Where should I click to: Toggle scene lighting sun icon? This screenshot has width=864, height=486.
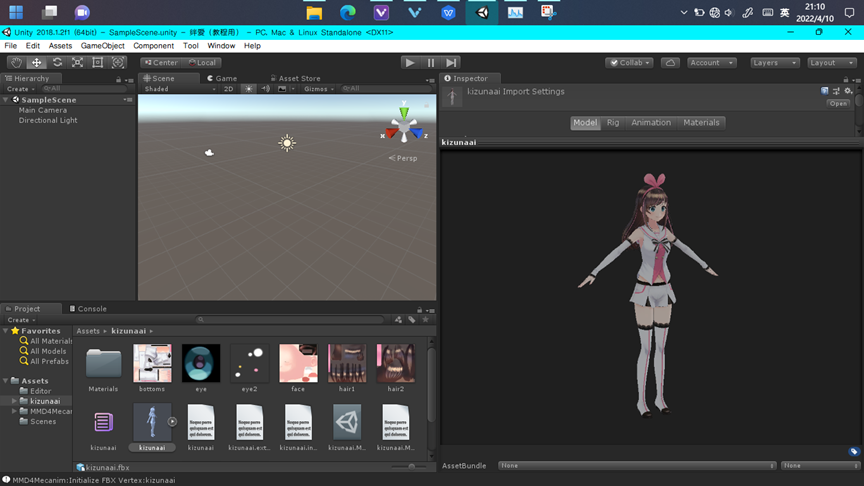tap(249, 89)
